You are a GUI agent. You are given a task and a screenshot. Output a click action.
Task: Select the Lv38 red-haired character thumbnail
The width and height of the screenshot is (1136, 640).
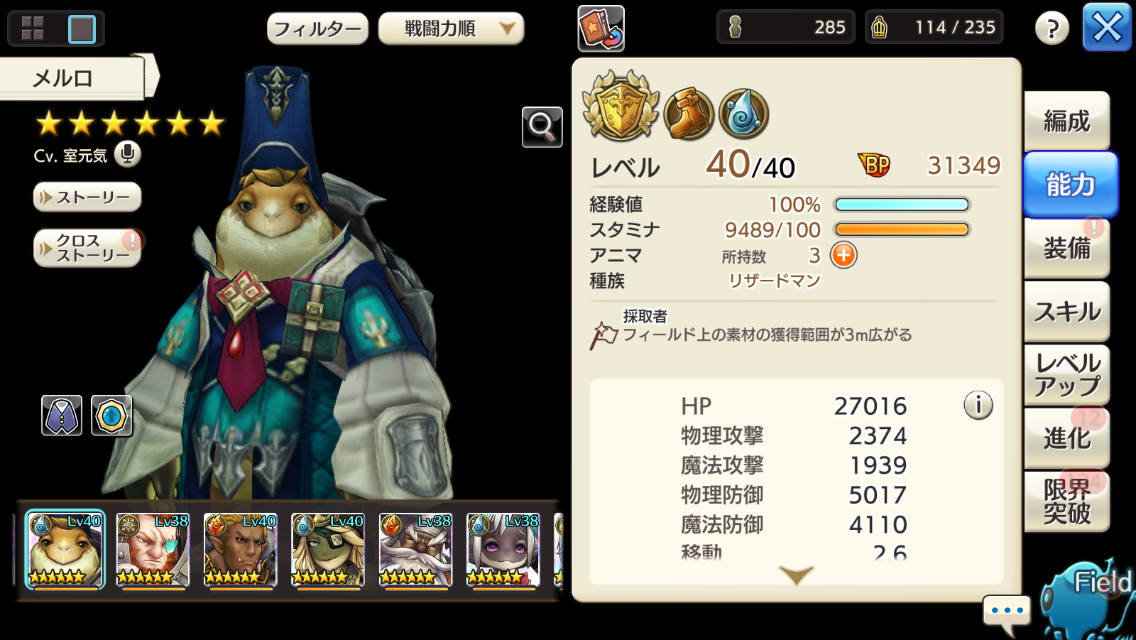[153, 549]
